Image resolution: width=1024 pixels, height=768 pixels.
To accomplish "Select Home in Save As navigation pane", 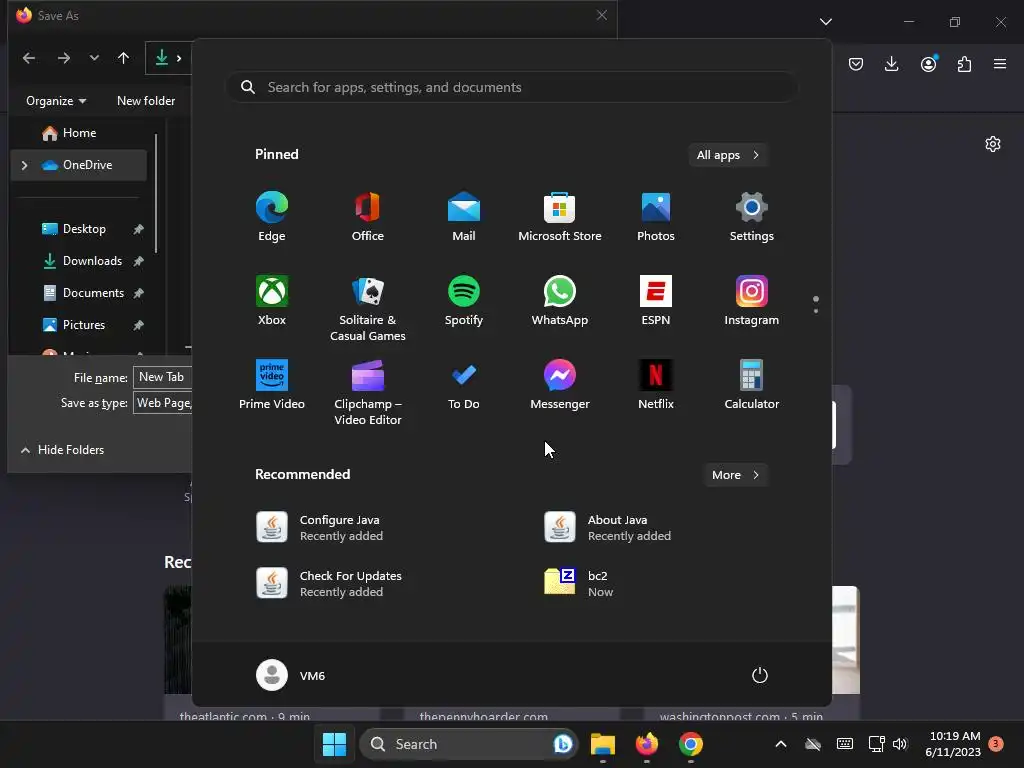I will [79, 133].
